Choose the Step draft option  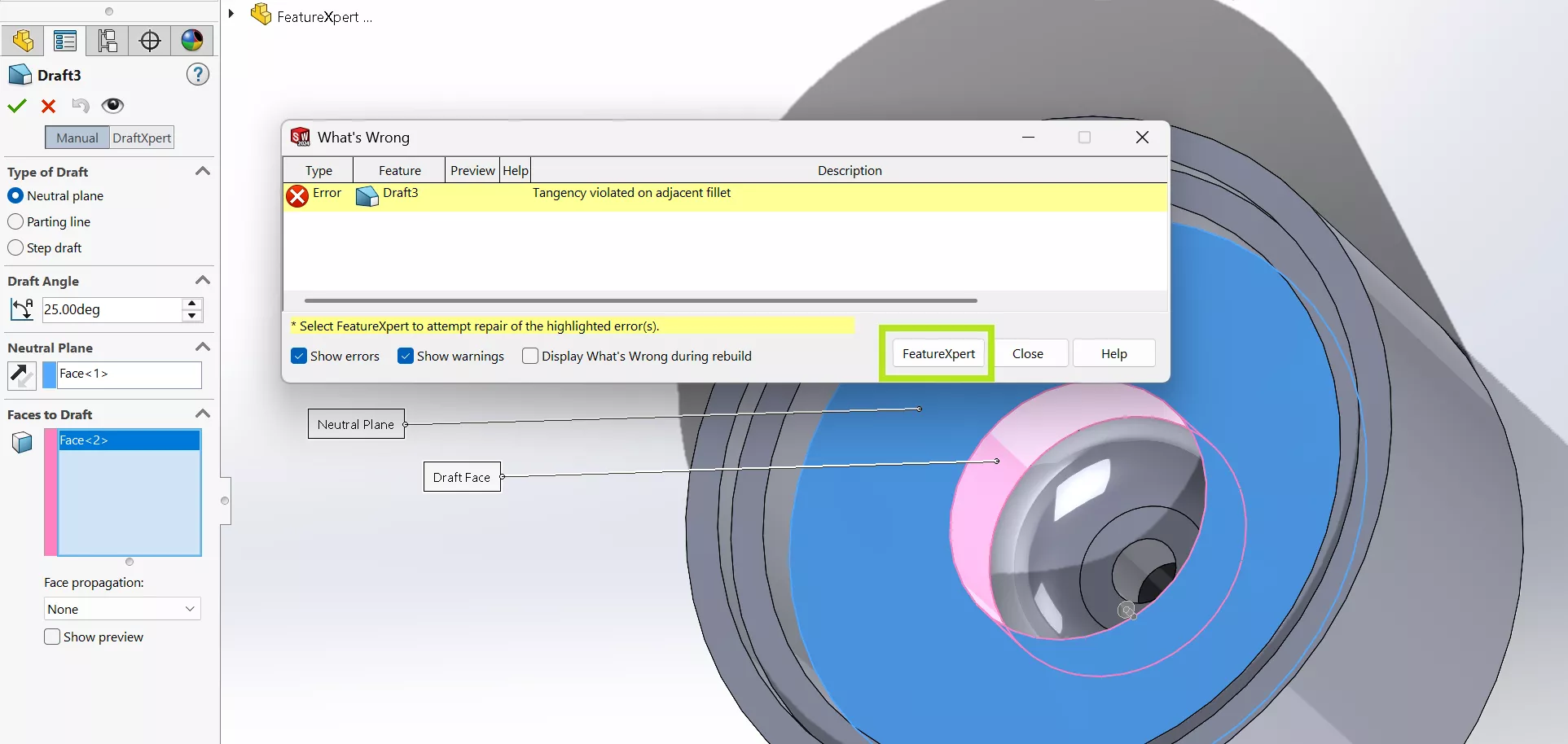point(15,247)
